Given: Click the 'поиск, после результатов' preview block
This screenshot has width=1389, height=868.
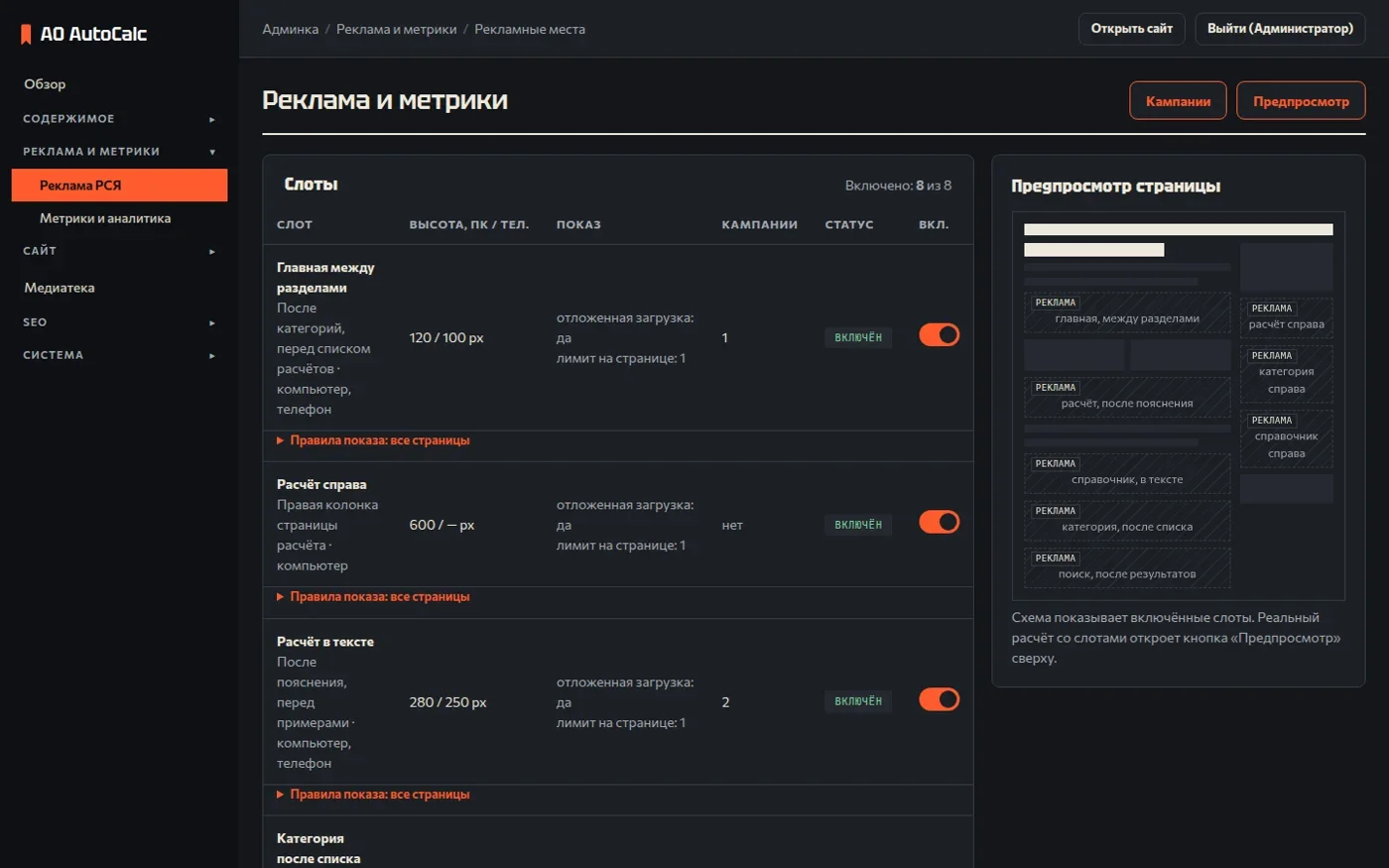Looking at the screenshot, I should click(1127, 568).
